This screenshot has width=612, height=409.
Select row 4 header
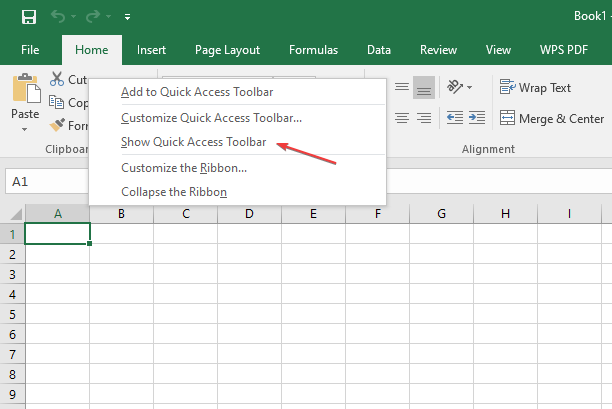12,294
